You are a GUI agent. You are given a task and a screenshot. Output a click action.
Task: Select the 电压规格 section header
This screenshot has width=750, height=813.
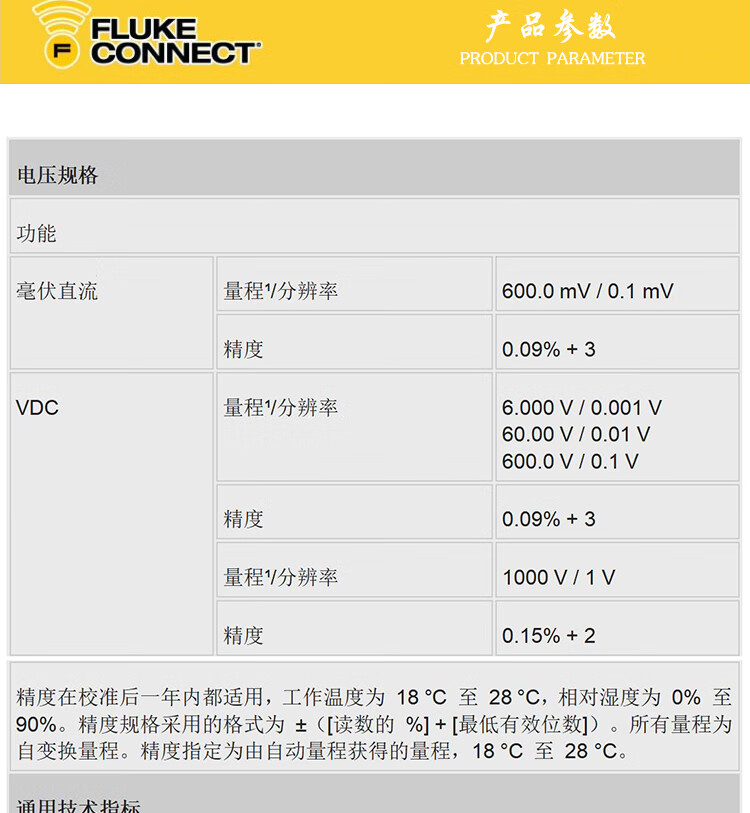(374, 167)
